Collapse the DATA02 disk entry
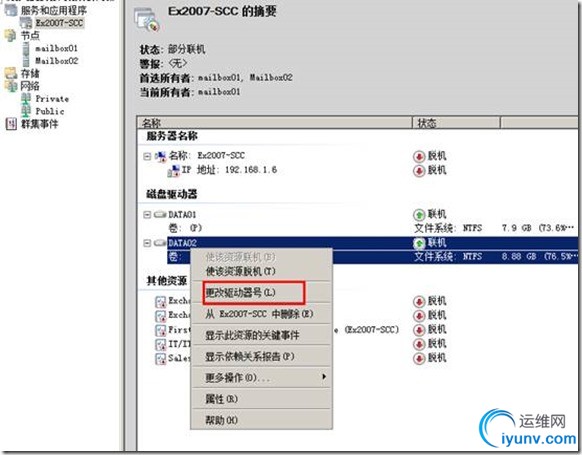The image size is (582, 455). point(147,243)
